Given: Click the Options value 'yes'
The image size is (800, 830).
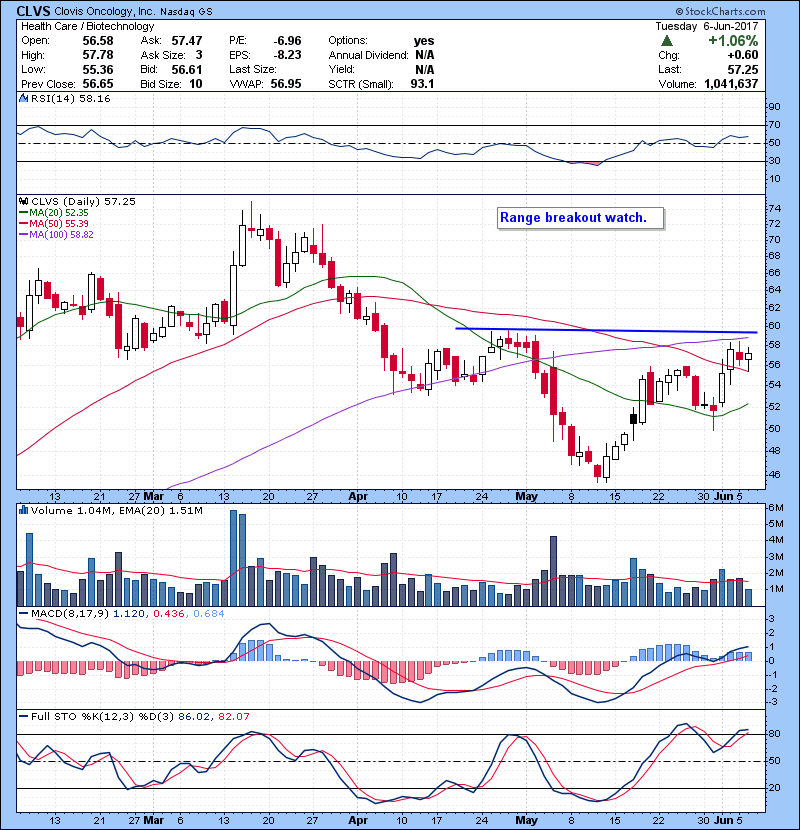Looking at the screenshot, I should point(424,41).
